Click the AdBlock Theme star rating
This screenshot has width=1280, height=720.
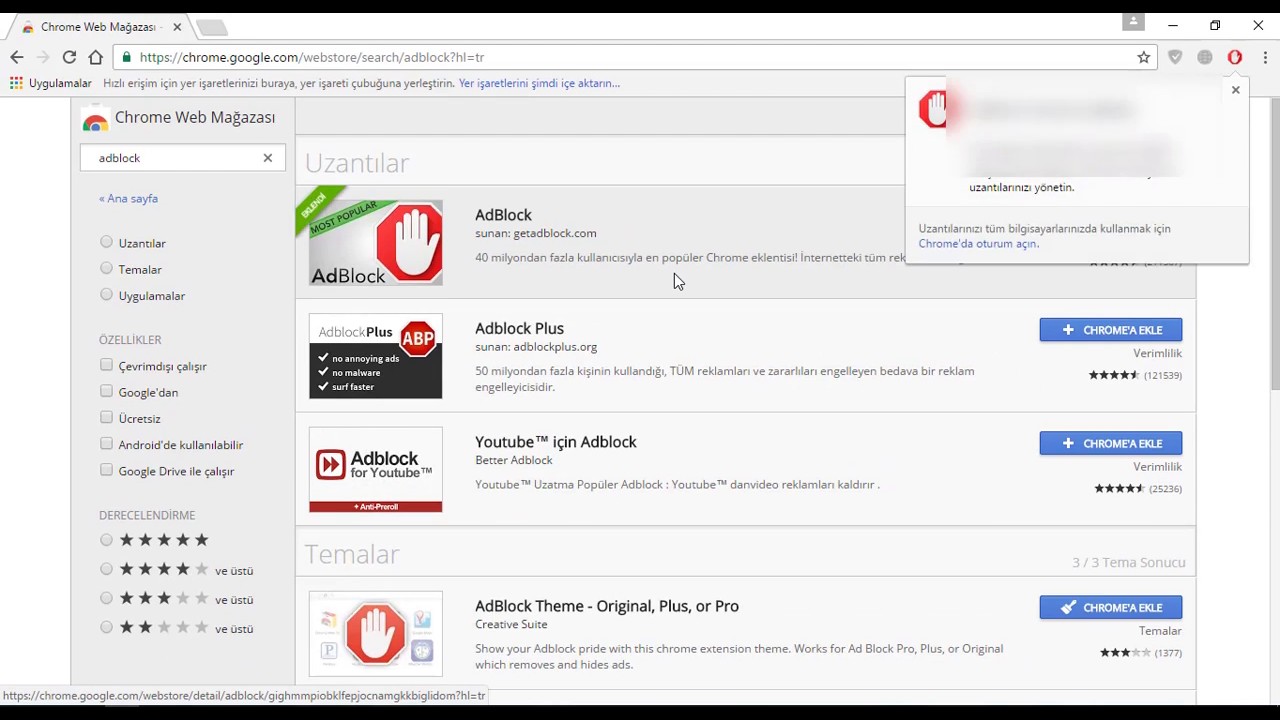(1125, 653)
